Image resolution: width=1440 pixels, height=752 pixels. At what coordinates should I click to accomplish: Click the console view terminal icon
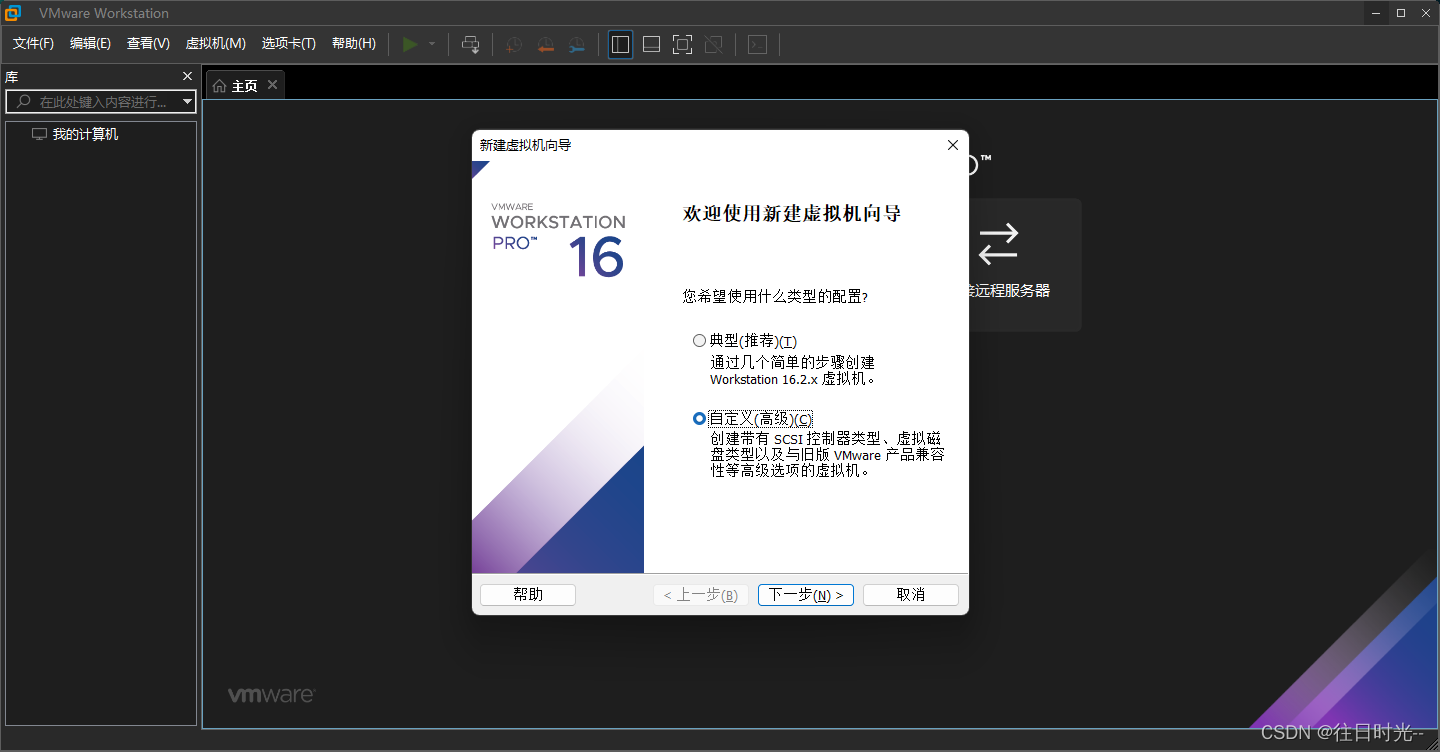[758, 44]
